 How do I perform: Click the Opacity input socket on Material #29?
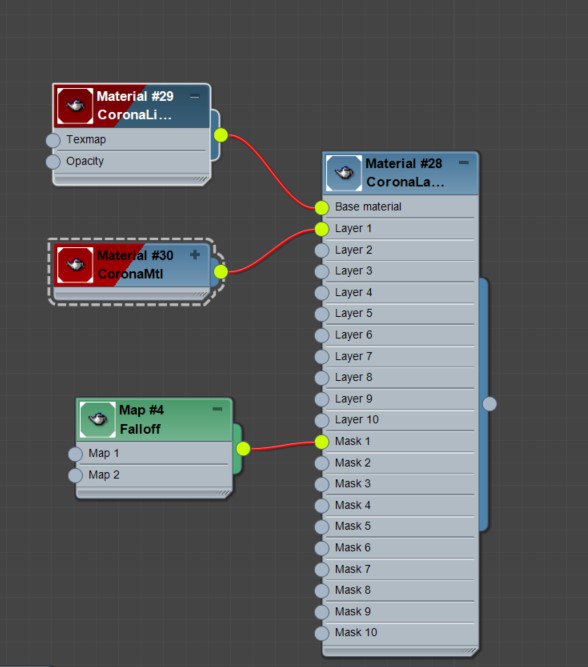[53, 162]
